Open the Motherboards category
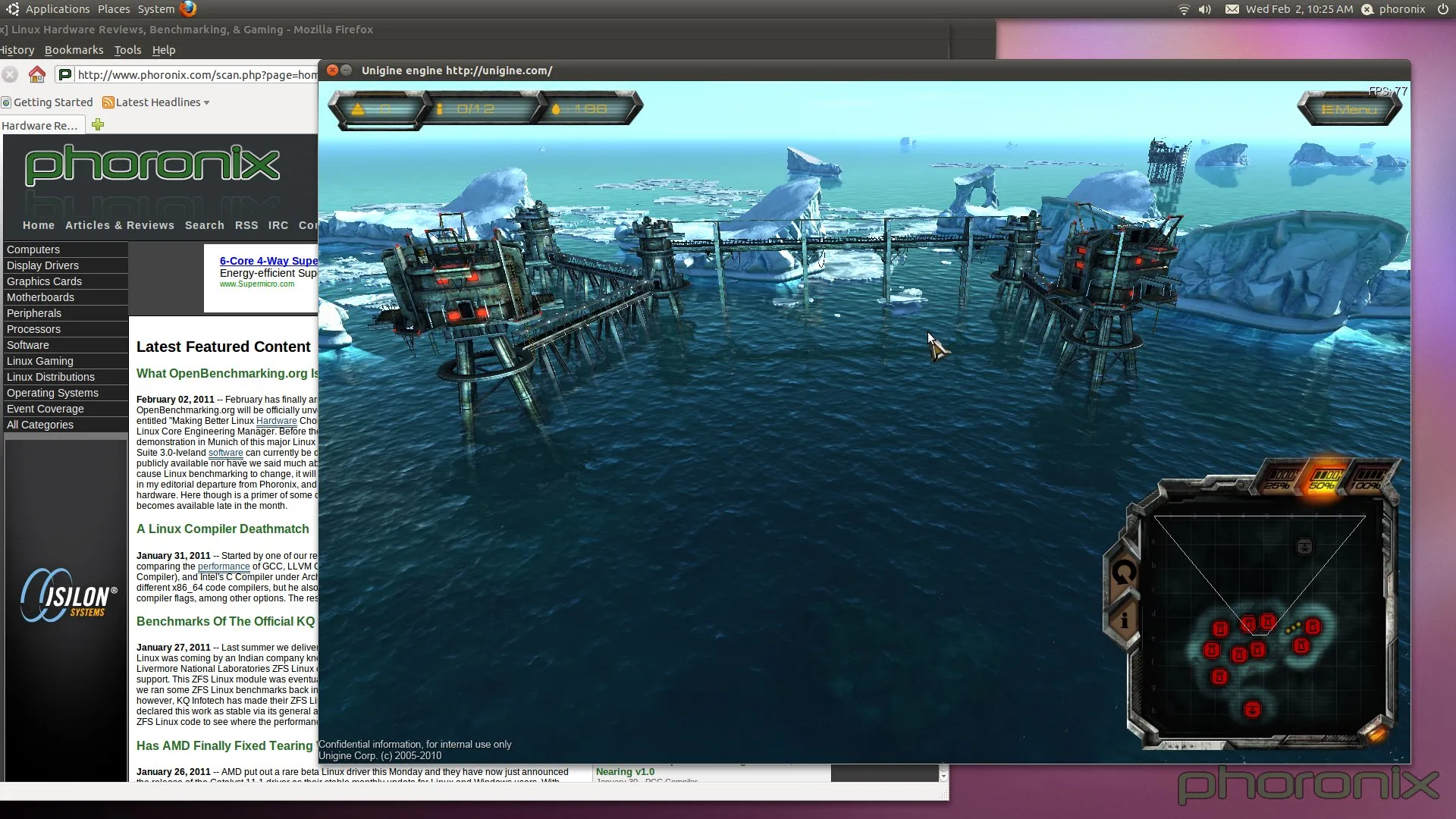Viewport: 1456px width, 819px height. coord(66,297)
